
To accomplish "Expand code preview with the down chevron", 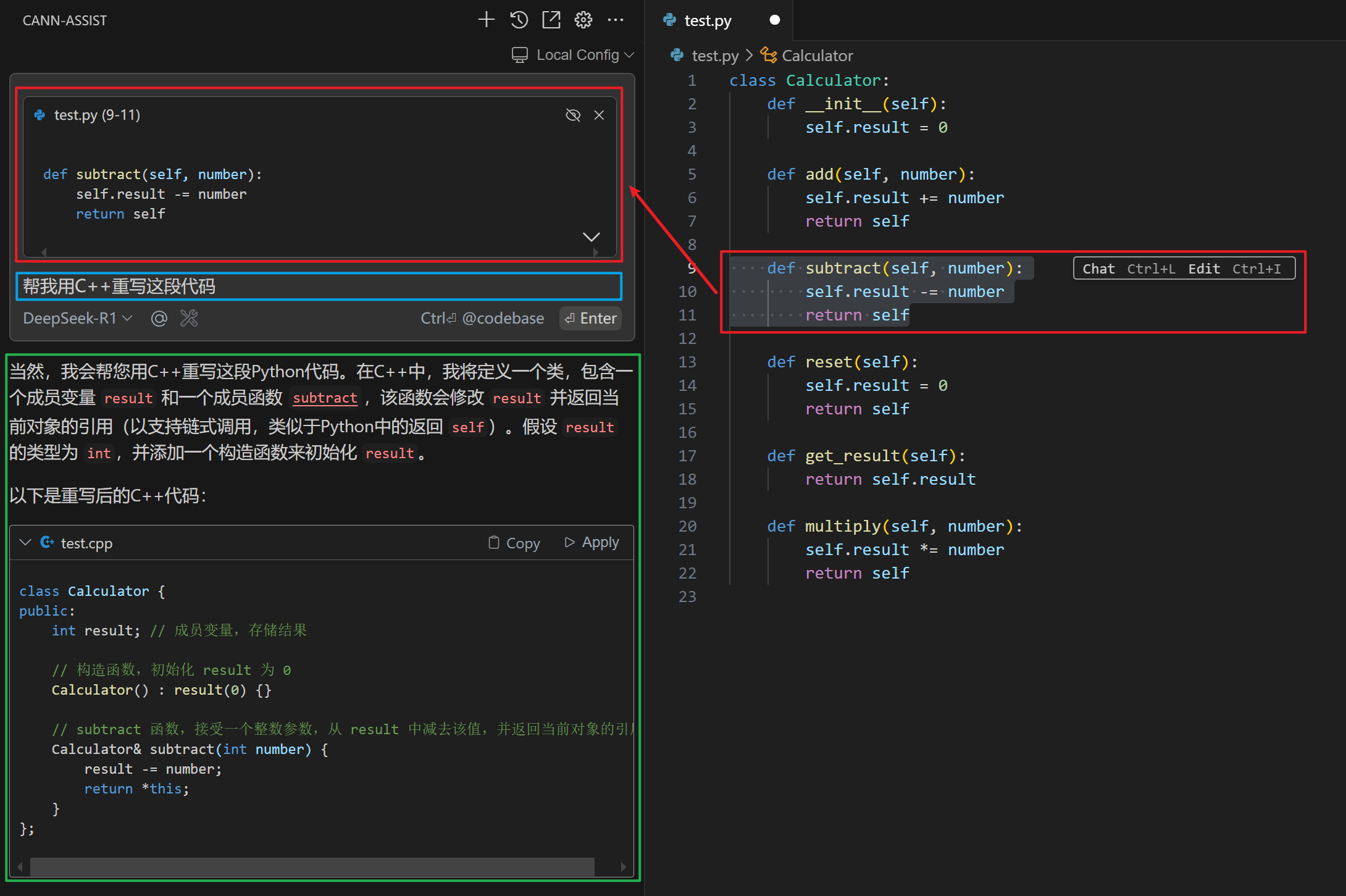I will point(591,237).
